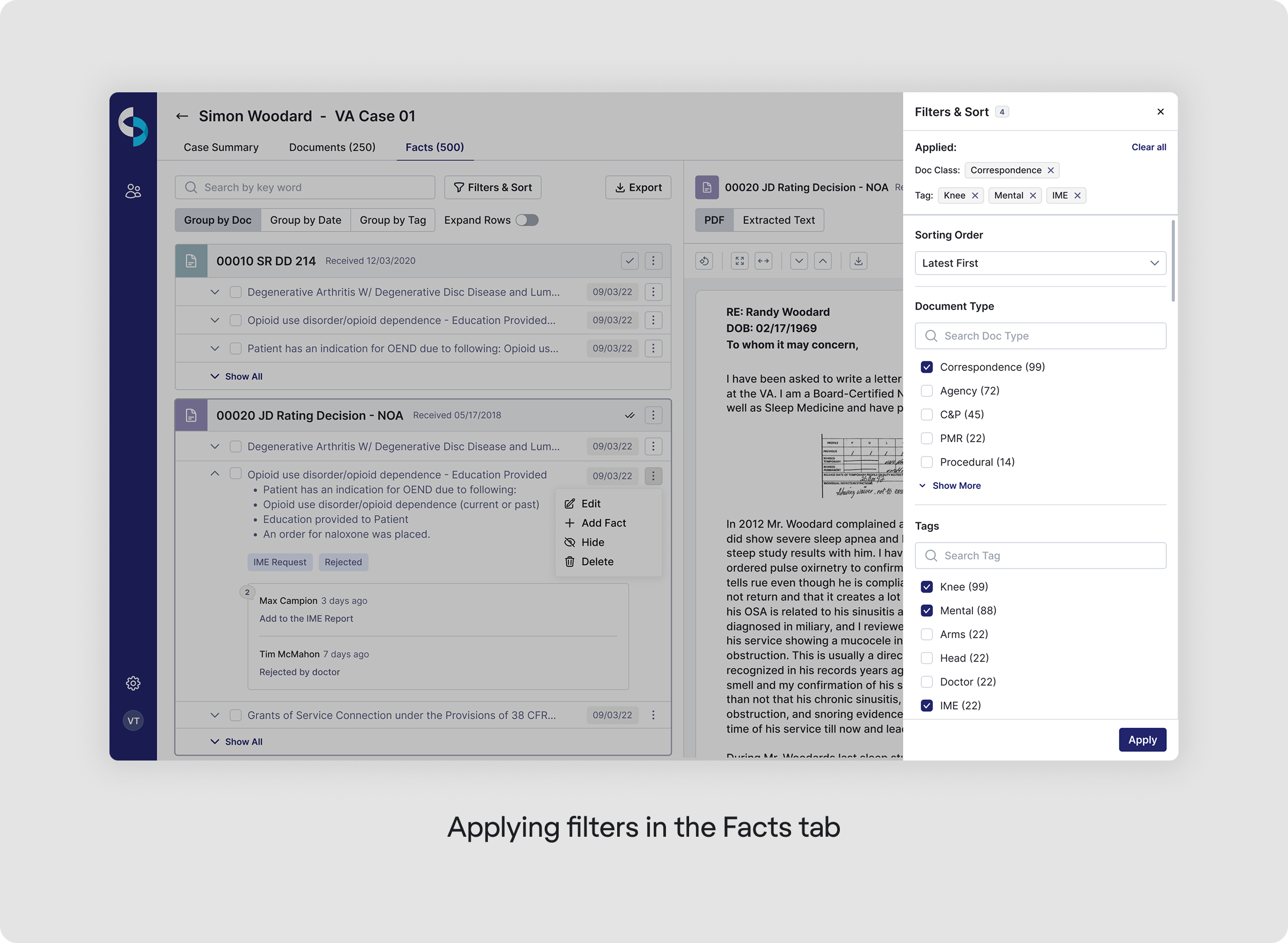The width and height of the screenshot is (1288, 943).
Task: Check Procedural (14) document type
Action: pos(927,462)
